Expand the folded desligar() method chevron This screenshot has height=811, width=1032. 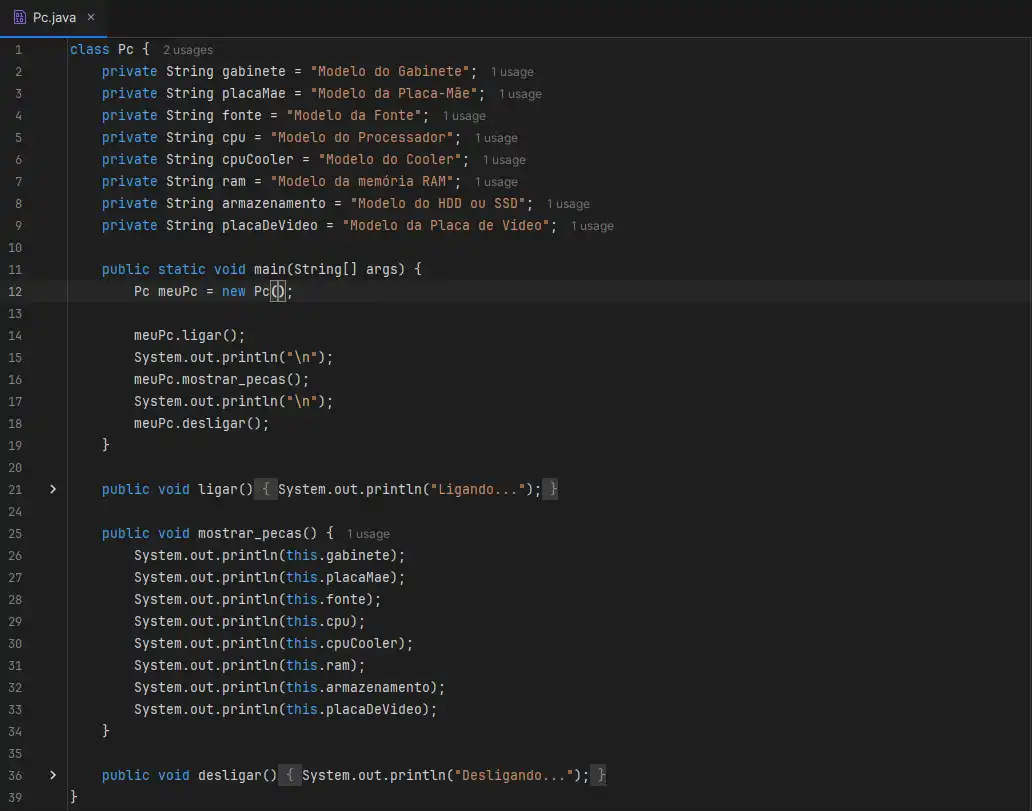pos(53,775)
